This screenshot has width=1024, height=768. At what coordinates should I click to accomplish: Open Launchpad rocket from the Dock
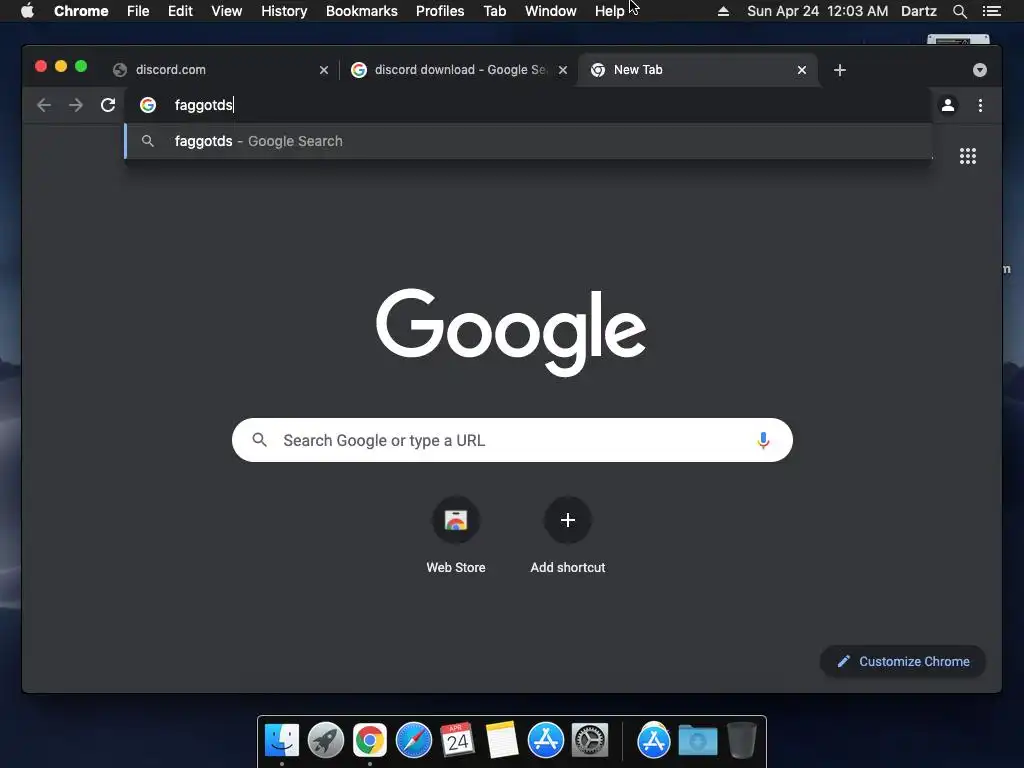click(x=326, y=740)
